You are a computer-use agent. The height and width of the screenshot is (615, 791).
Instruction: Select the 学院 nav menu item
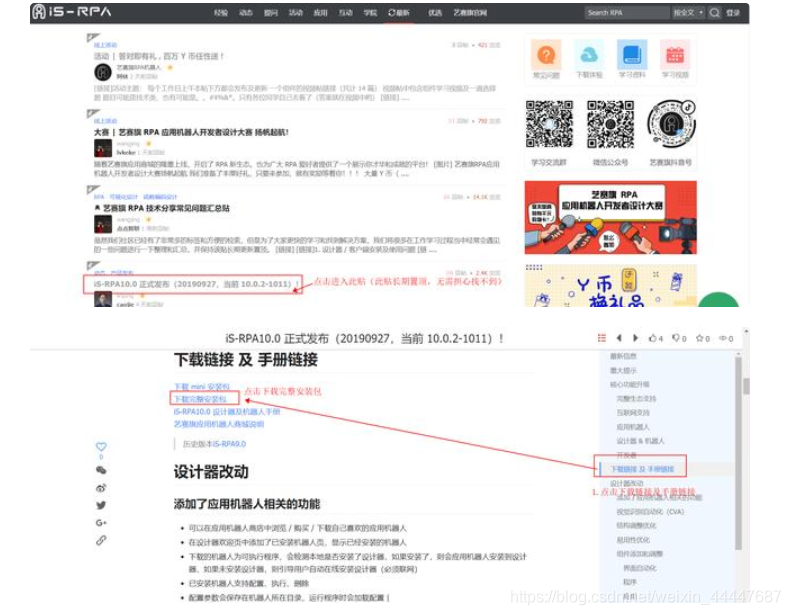[x=370, y=13]
